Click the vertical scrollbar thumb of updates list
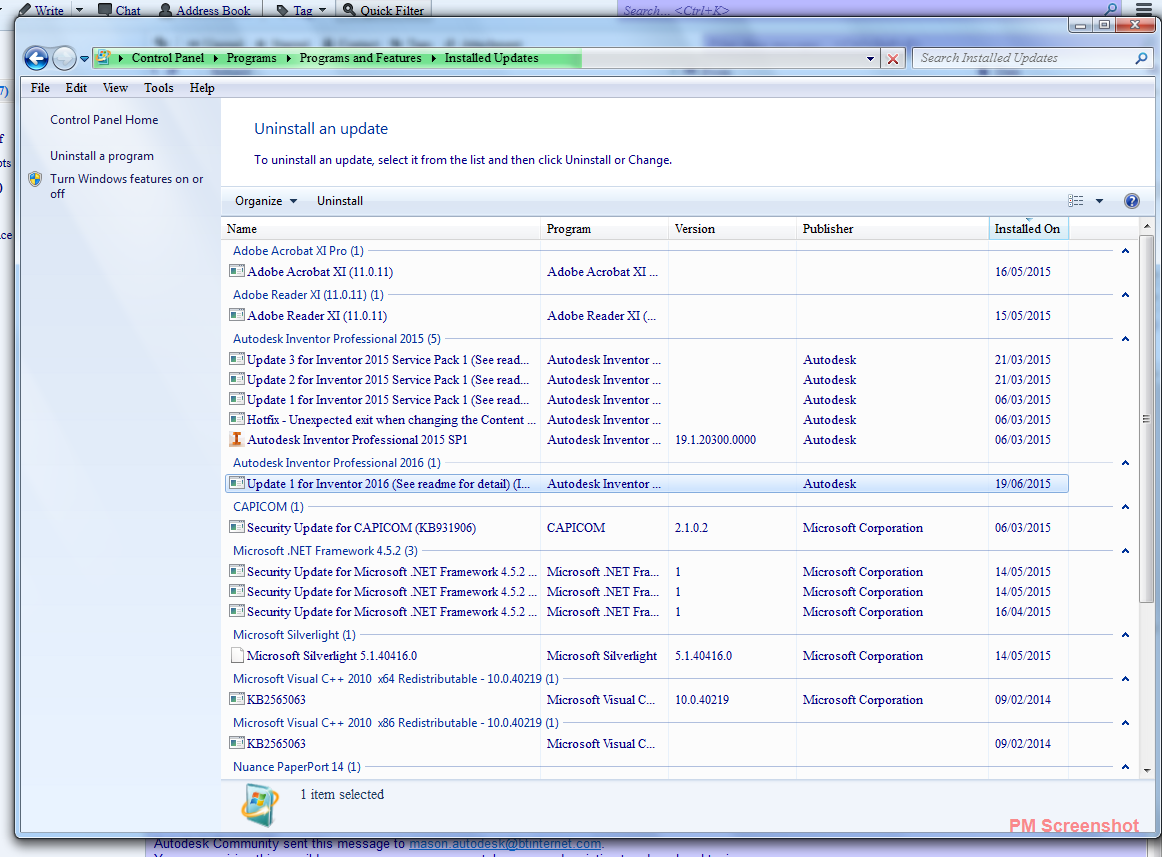1162x857 pixels. click(x=1146, y=419)
